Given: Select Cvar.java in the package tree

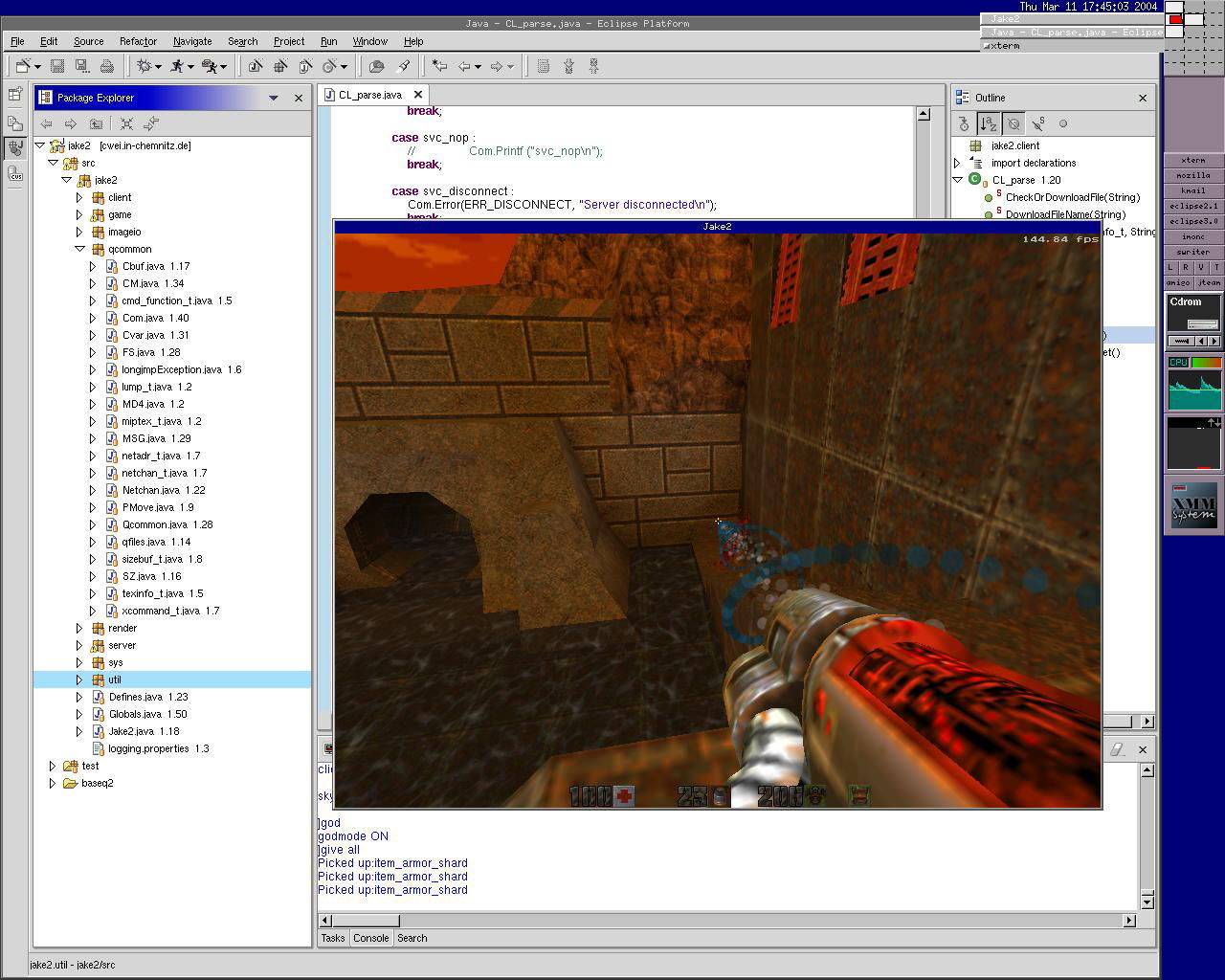Looking at the screenshot, I should click(143, 335).
